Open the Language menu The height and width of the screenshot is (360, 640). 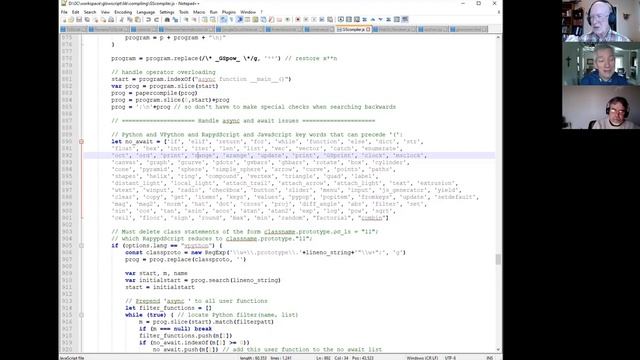(146, 12)
